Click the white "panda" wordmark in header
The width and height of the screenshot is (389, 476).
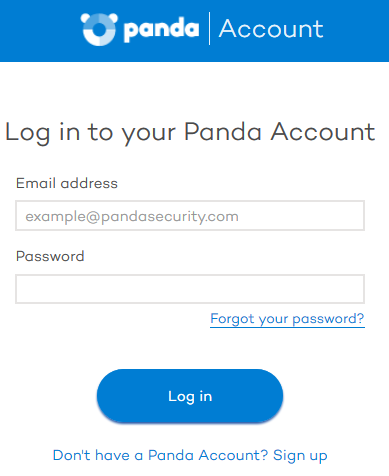pos(161,29)
